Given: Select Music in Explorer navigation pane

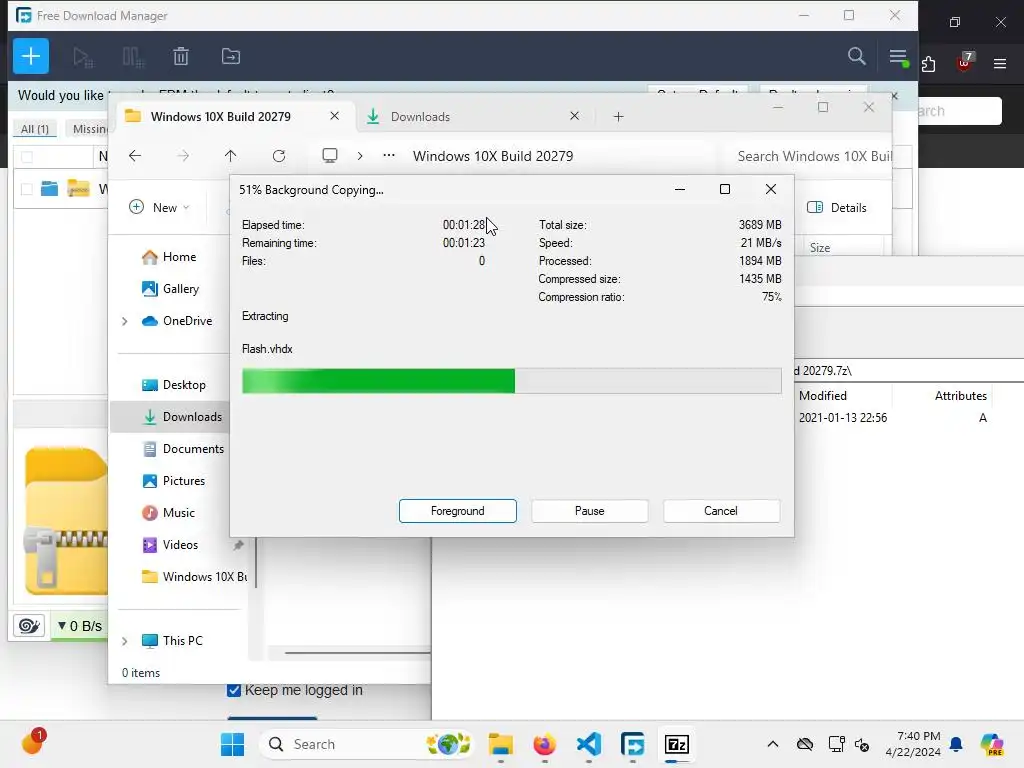Looking at the screenshot, I should pyautogui.click(x=168, y=513).
